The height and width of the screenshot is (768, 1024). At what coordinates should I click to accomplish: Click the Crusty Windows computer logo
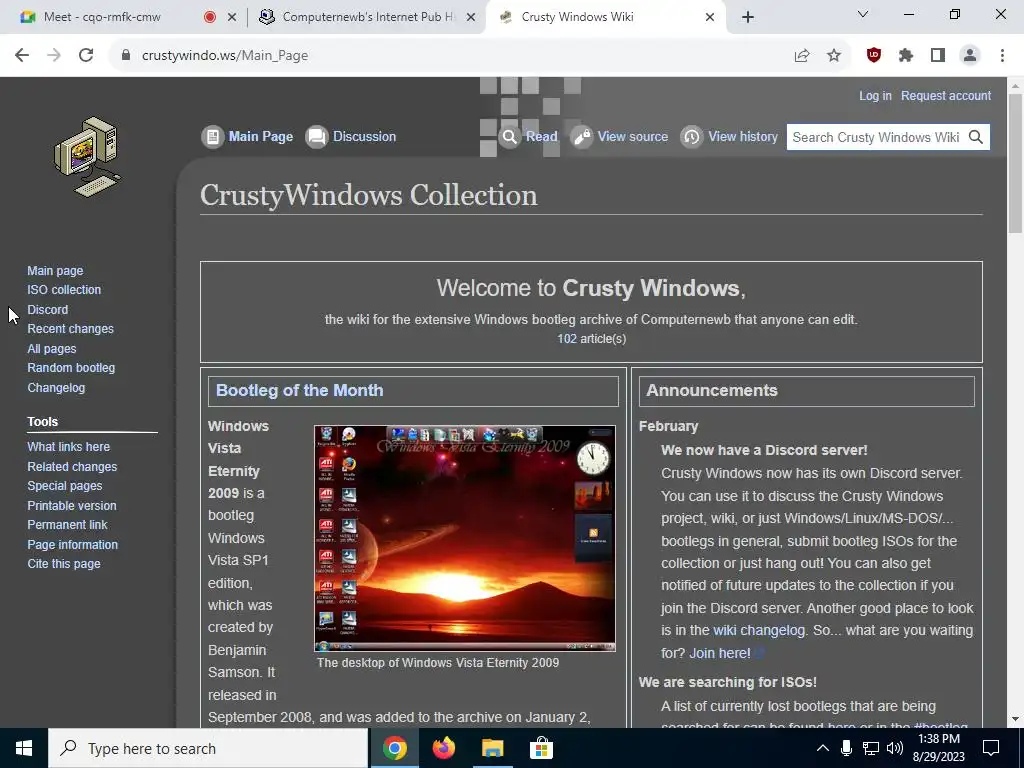[88, 157]
